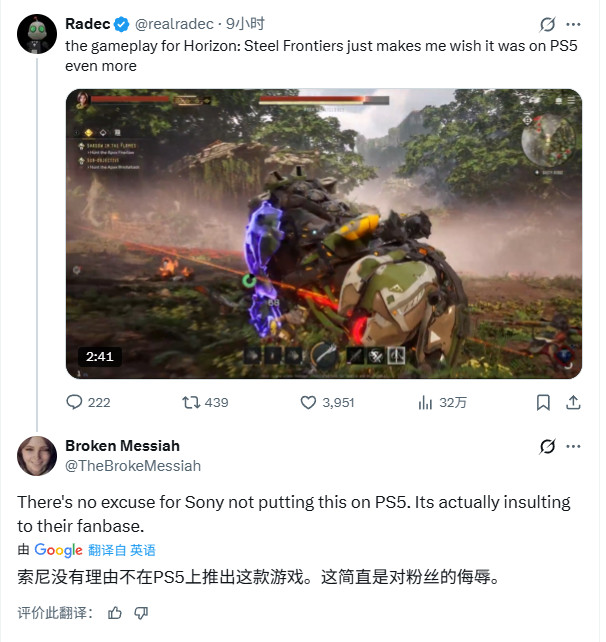Viewport: 606px width, 642px height.
Task: Rate translation with thumbs up
Action: pos(114,612)
